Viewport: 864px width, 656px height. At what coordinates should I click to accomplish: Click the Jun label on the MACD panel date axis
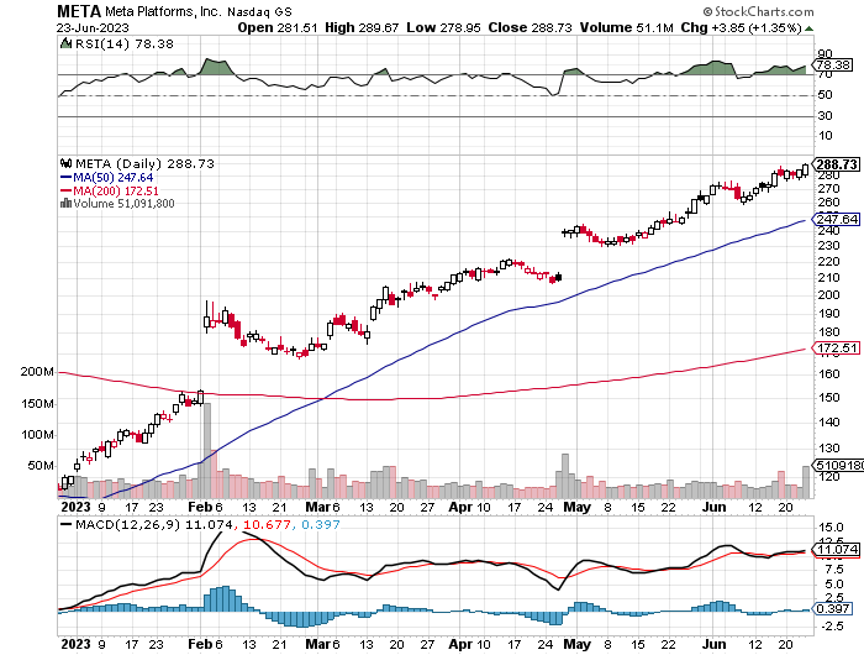click(714, 644)
